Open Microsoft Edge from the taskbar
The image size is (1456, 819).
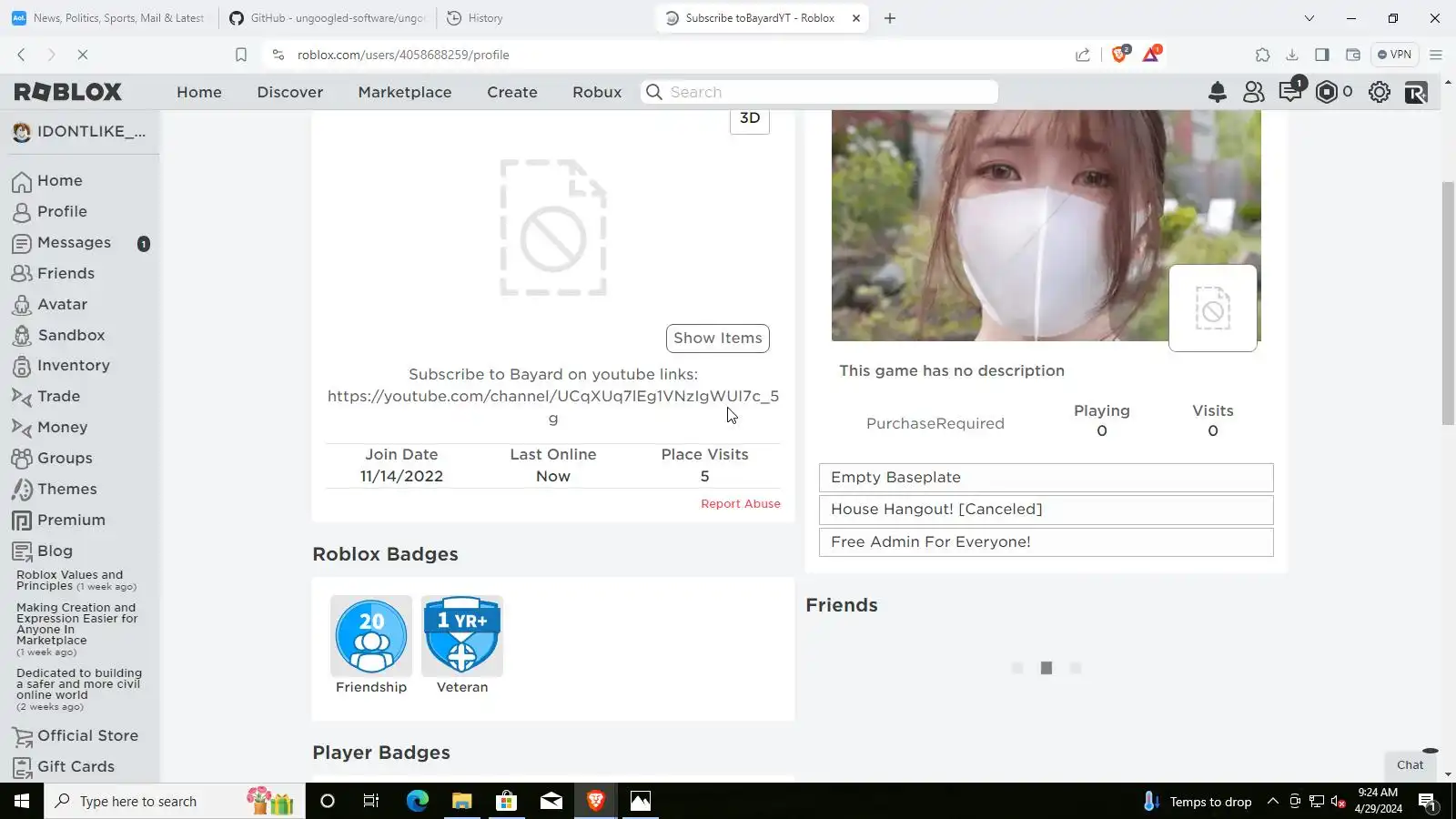click(417, 801)
